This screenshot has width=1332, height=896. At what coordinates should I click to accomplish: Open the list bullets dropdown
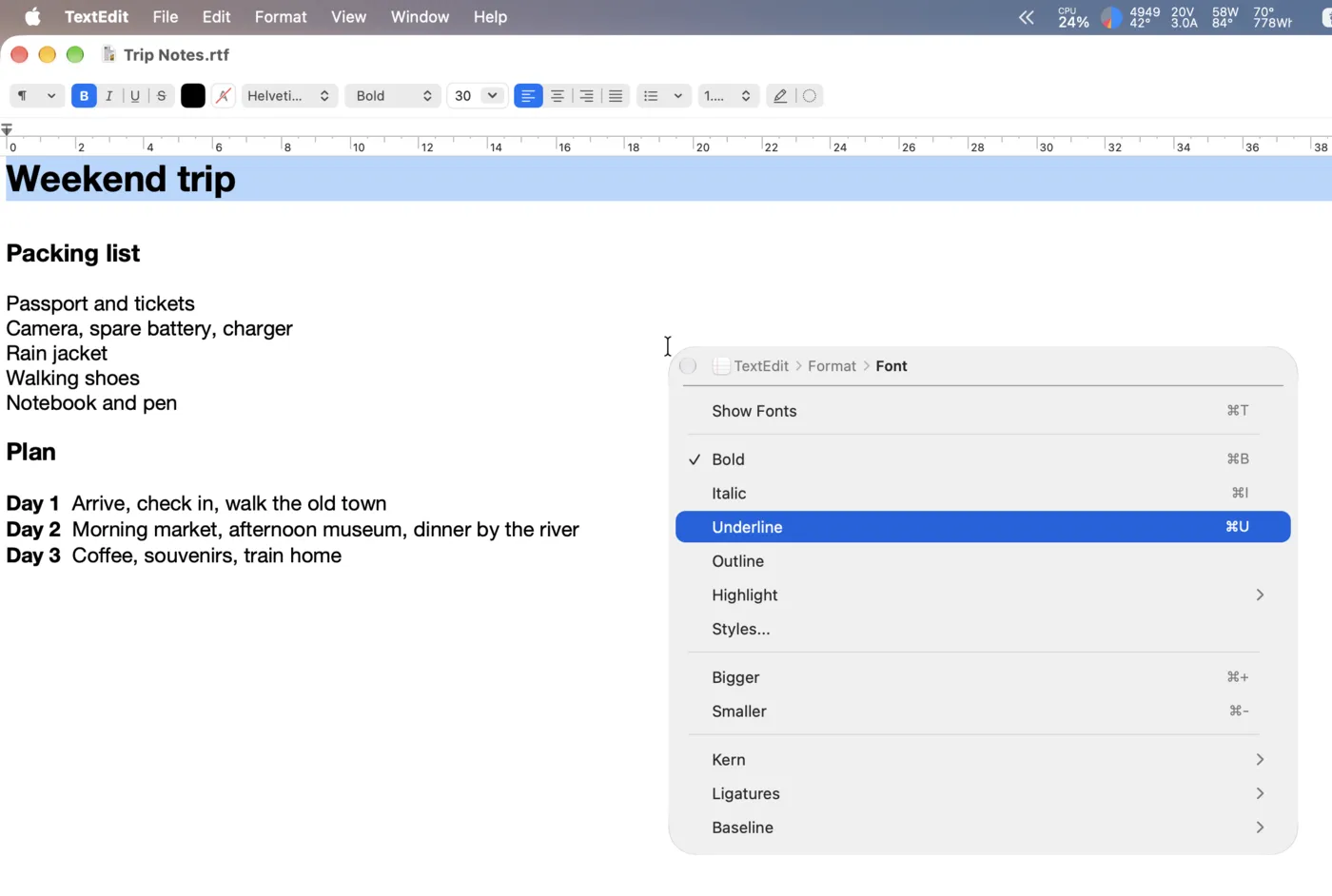coord(663,96)
